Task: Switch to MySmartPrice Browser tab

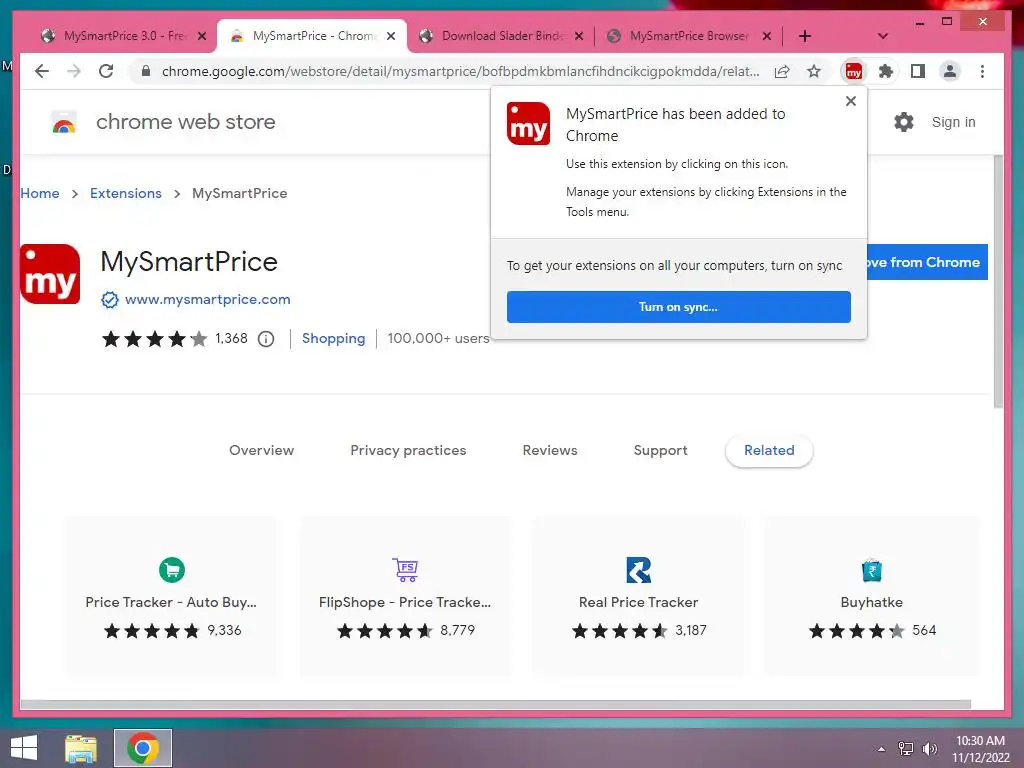Action: (x=689, y=36)
